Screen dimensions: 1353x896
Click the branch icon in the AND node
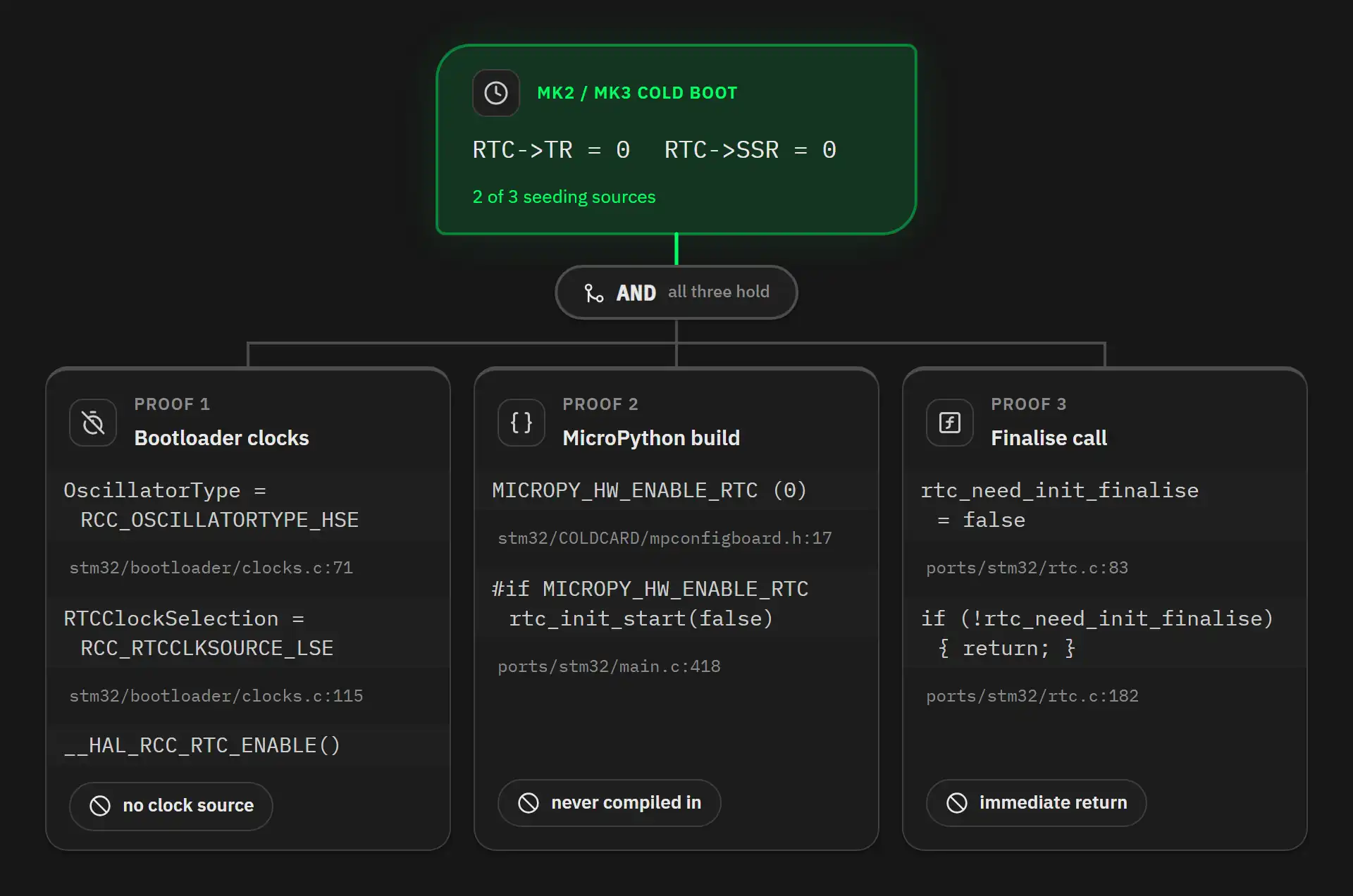coord(594,292)
